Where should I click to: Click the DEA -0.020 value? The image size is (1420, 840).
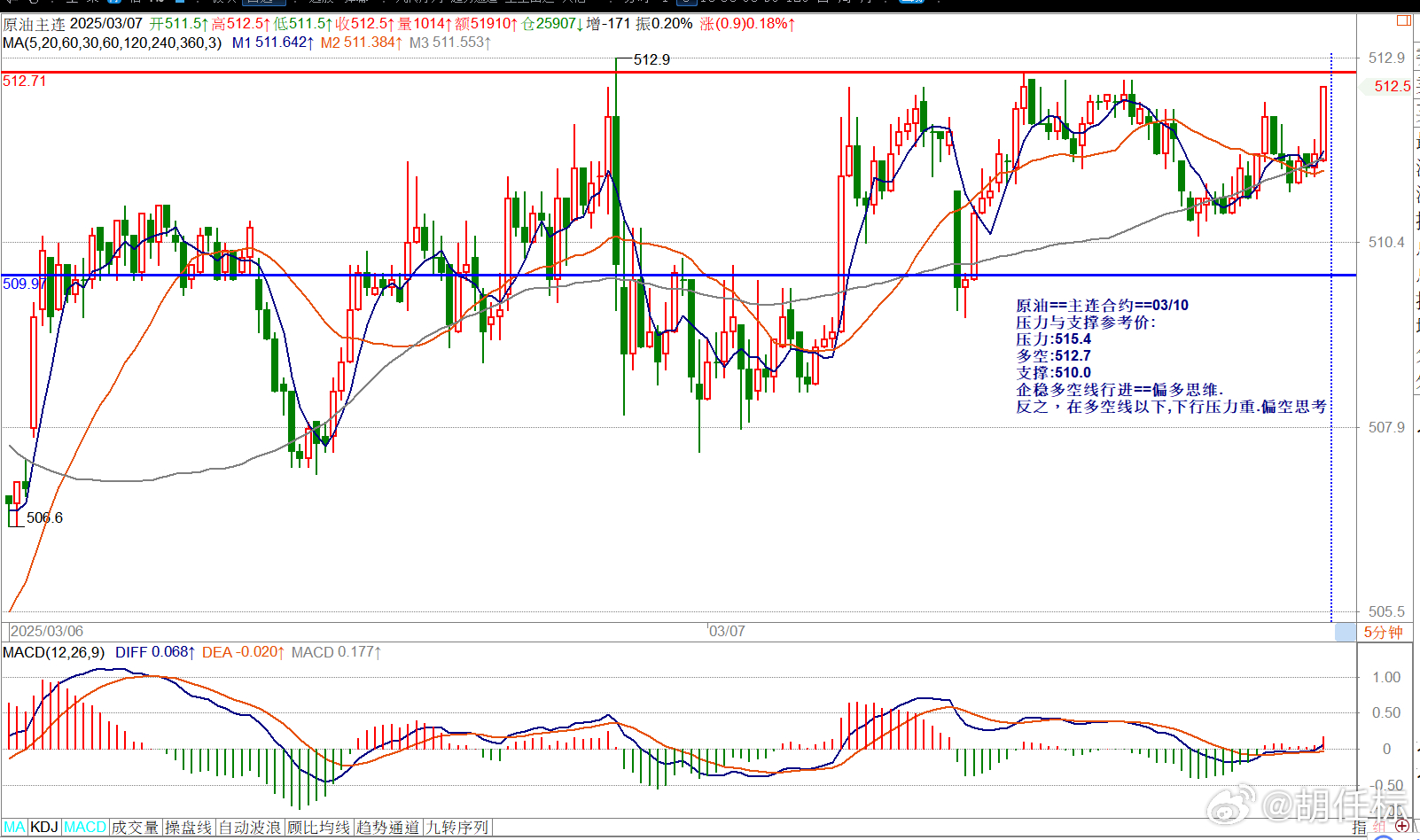coord(243,652)
